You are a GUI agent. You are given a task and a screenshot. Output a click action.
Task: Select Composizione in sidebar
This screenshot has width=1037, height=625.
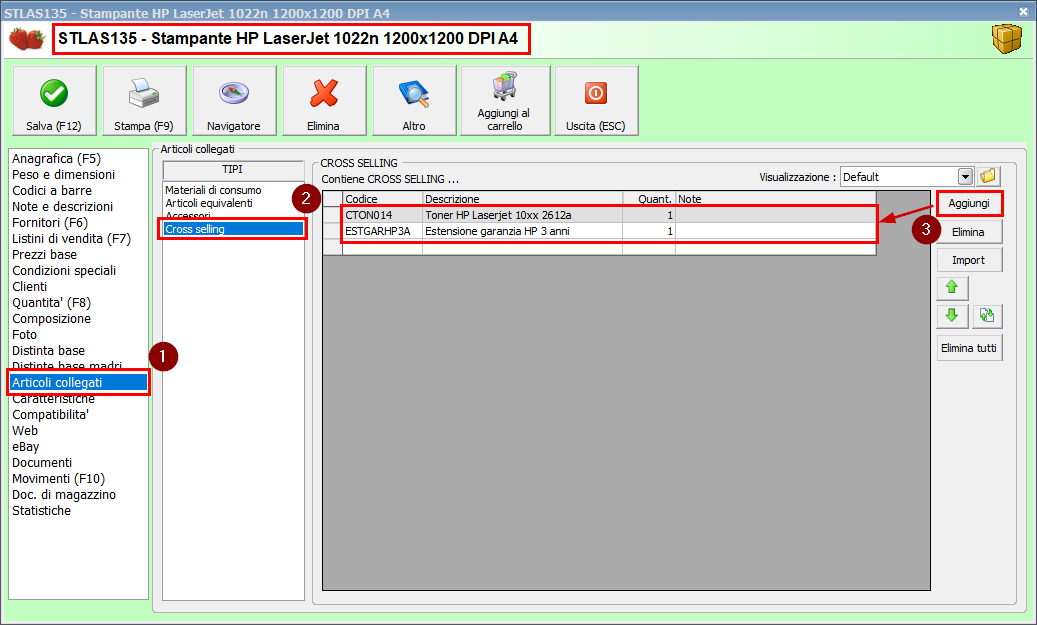[52, 319]
